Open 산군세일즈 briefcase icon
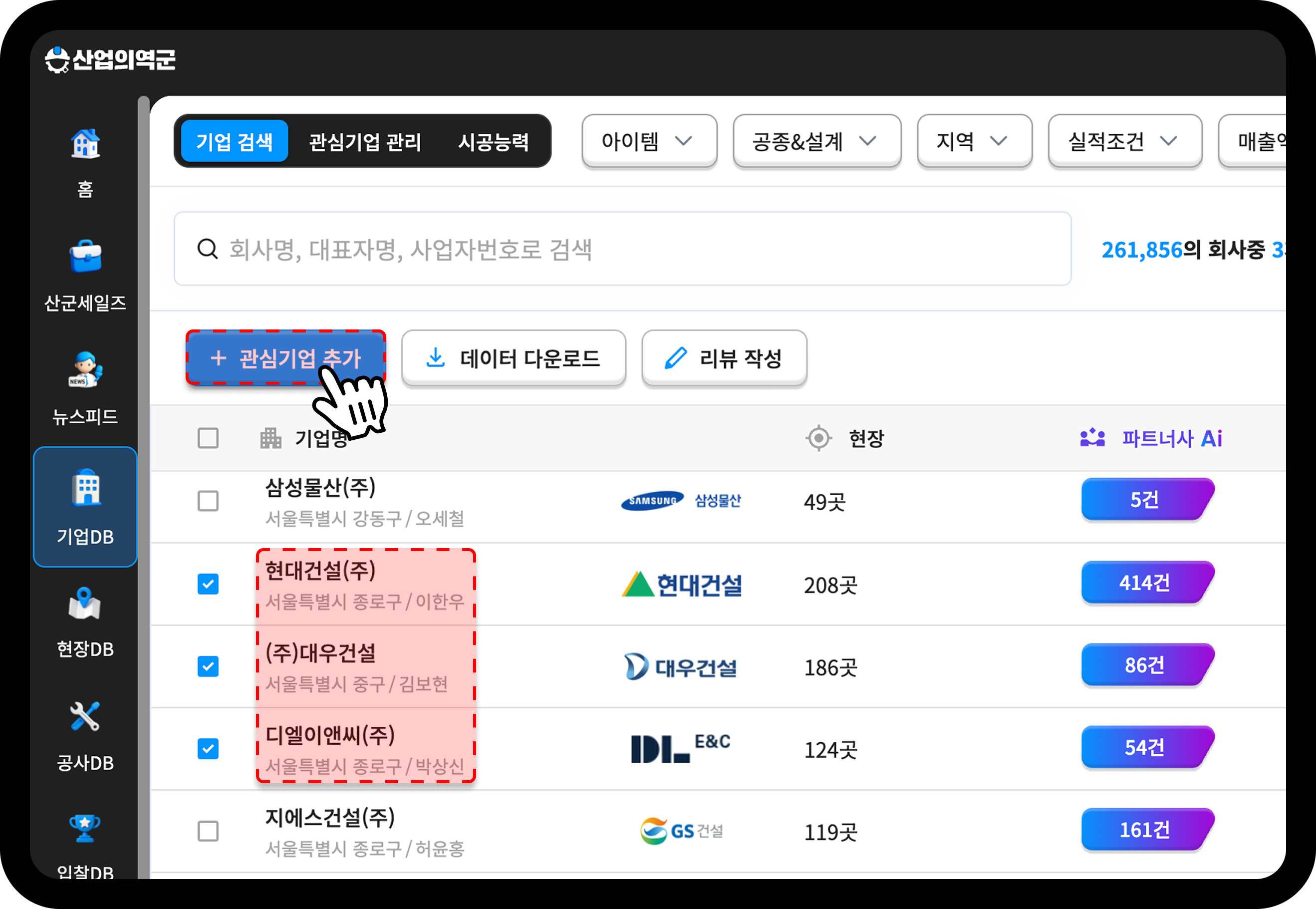Screen dimensions: 1316x909 85,257
